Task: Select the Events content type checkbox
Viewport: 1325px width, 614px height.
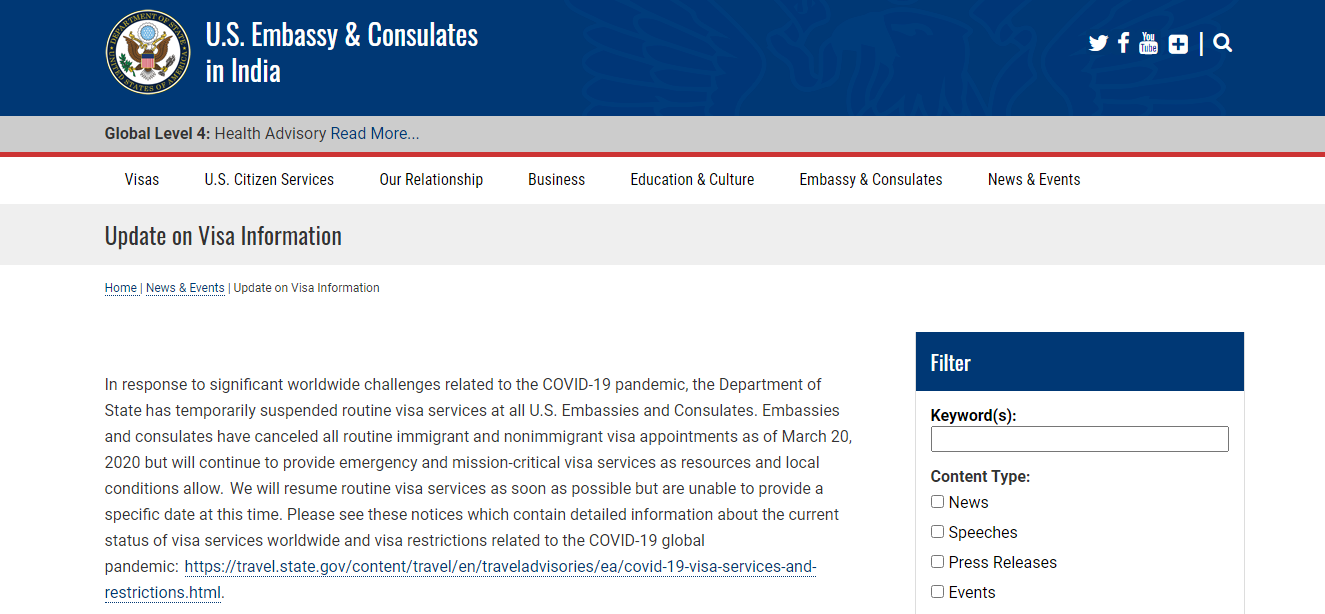Action: click(x=937, y=592)
